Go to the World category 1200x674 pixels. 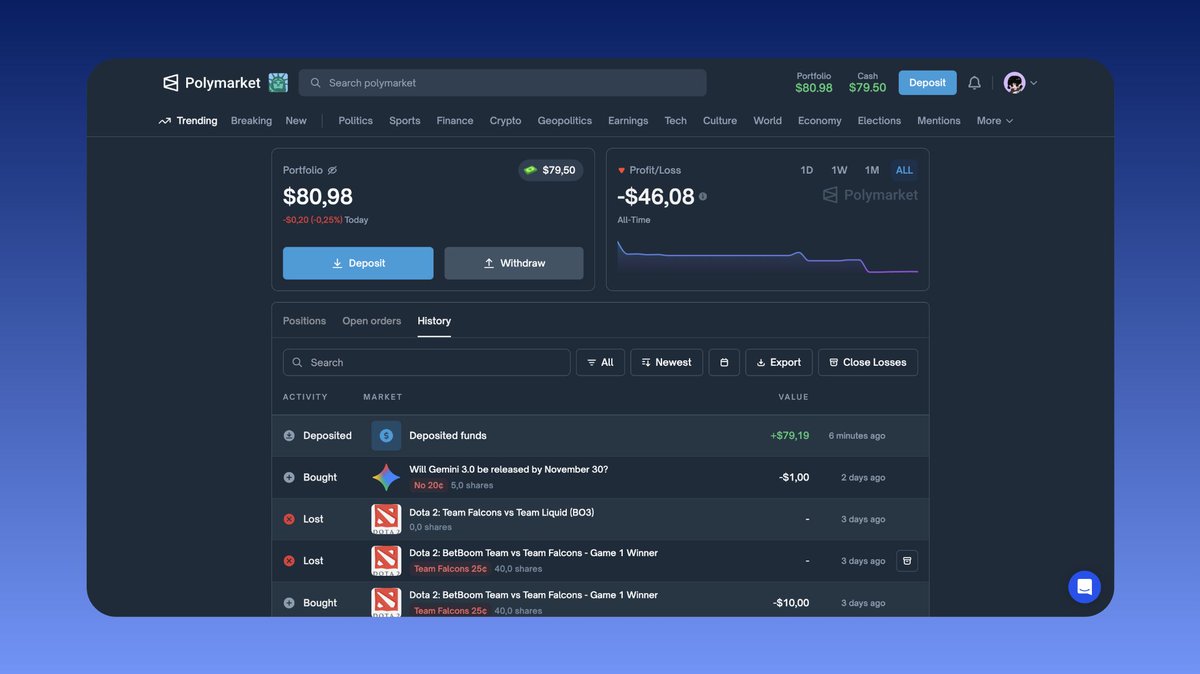[x=767, y=121]
